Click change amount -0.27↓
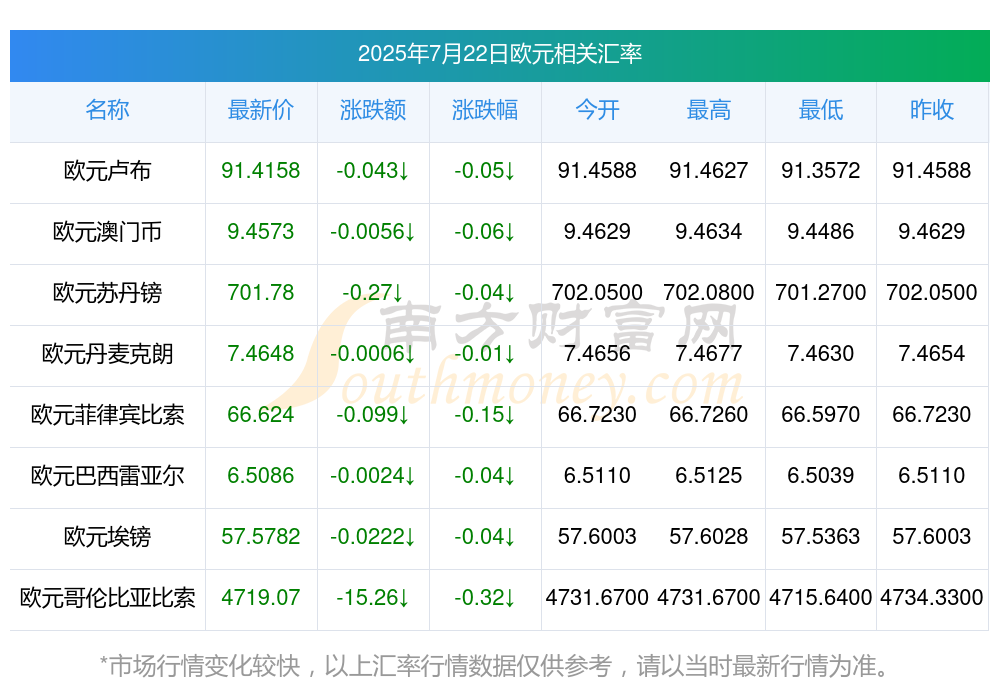1000x698 pixels. [372, 293]
